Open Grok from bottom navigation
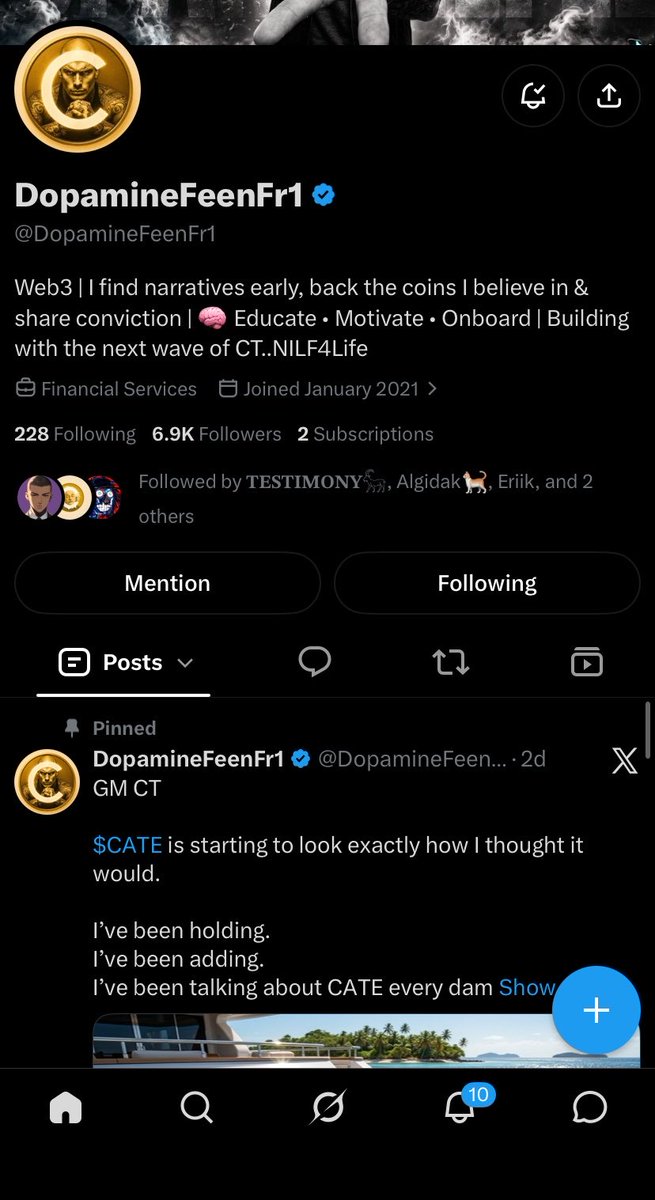 pyautogui.click(x=328, y=1107)
